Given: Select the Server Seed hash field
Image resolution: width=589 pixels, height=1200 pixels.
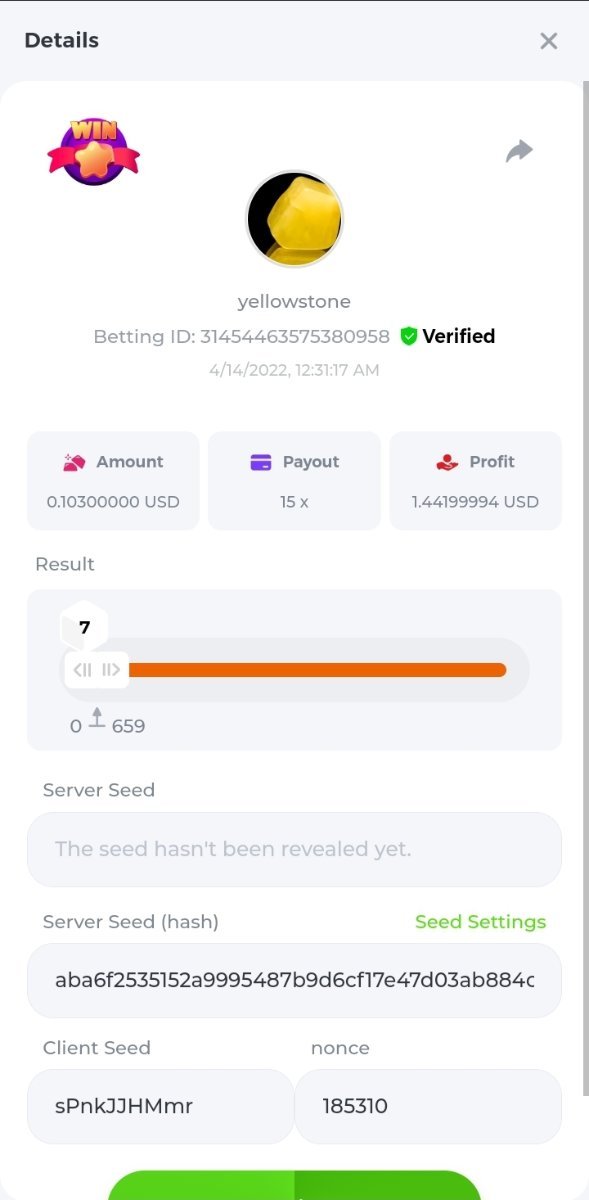Looking at the screenshot, I should coord(294,980).
